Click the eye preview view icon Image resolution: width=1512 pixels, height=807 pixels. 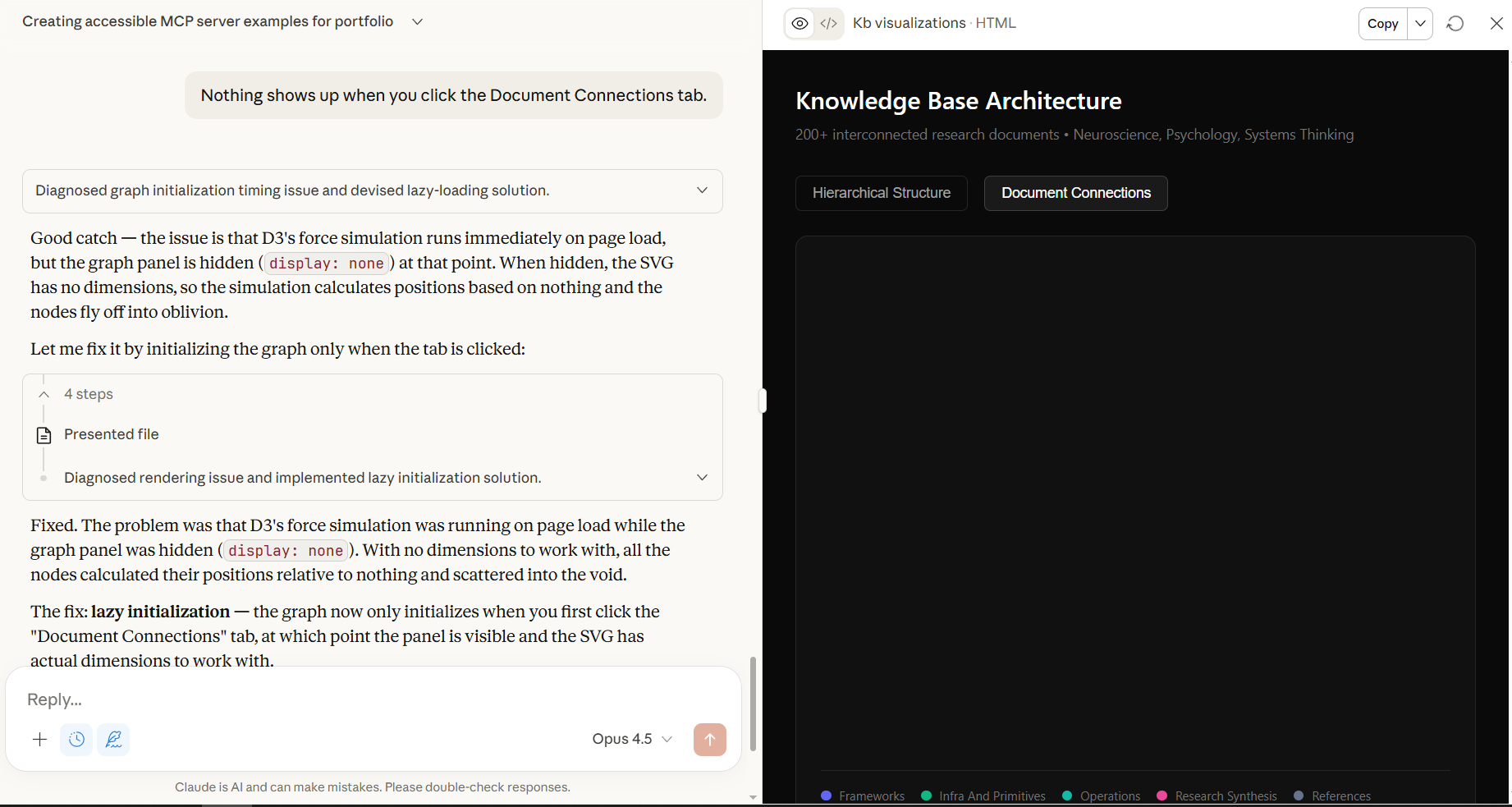(800, 24)
